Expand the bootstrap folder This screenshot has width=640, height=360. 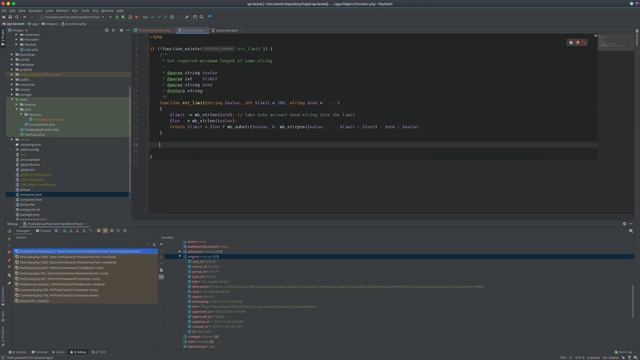12,55
